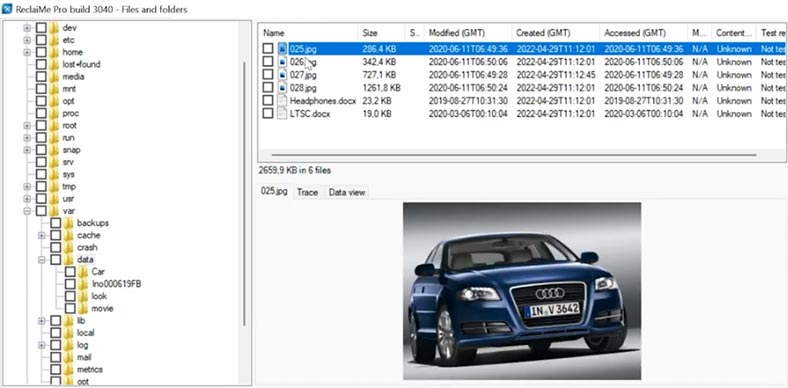Image resolution: width=788 pixels, height=388 pixels.
Task: Click the LTSC.docx document icon
Action: 283,114
